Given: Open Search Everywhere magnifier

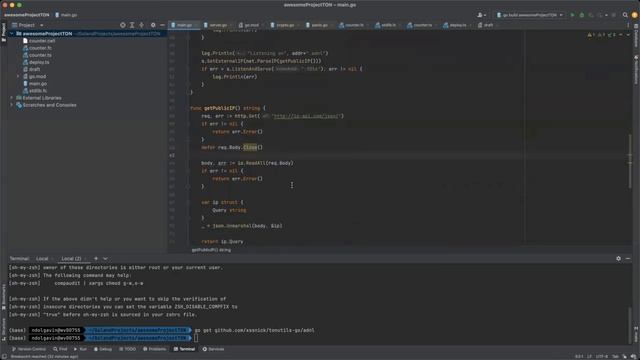Looking at the screenshot, I should 625,15.
